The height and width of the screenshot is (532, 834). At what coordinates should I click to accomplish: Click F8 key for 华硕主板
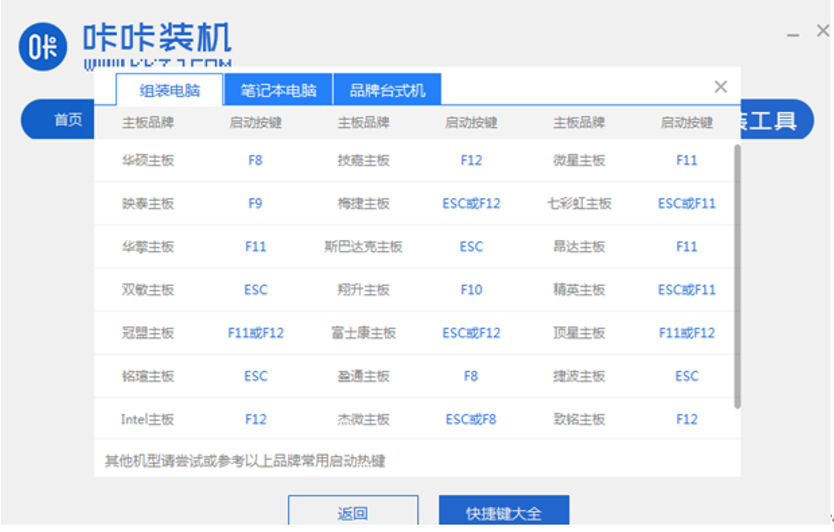click(x=255, y=160)
